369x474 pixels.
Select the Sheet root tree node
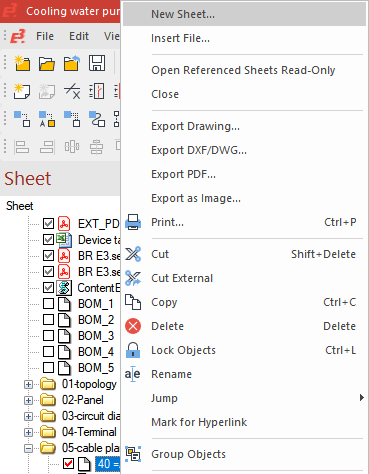pyautogui.click(x=20, y=206)
